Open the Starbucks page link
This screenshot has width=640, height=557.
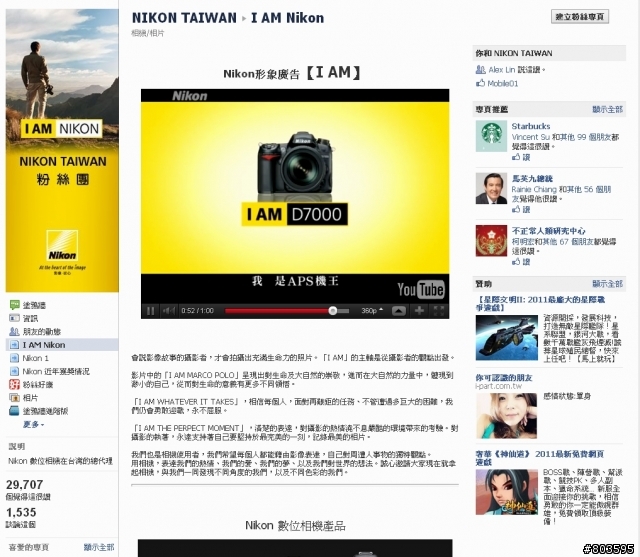pos(531,126)
